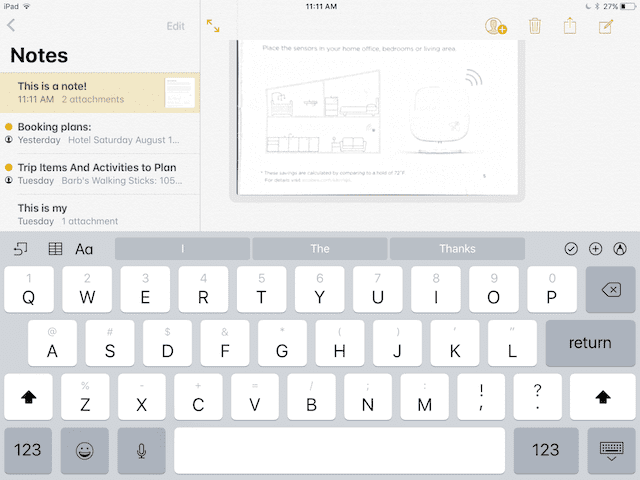Insert a table from keyboard toolbar
The image size is (640, 480).
coord(55,249)
